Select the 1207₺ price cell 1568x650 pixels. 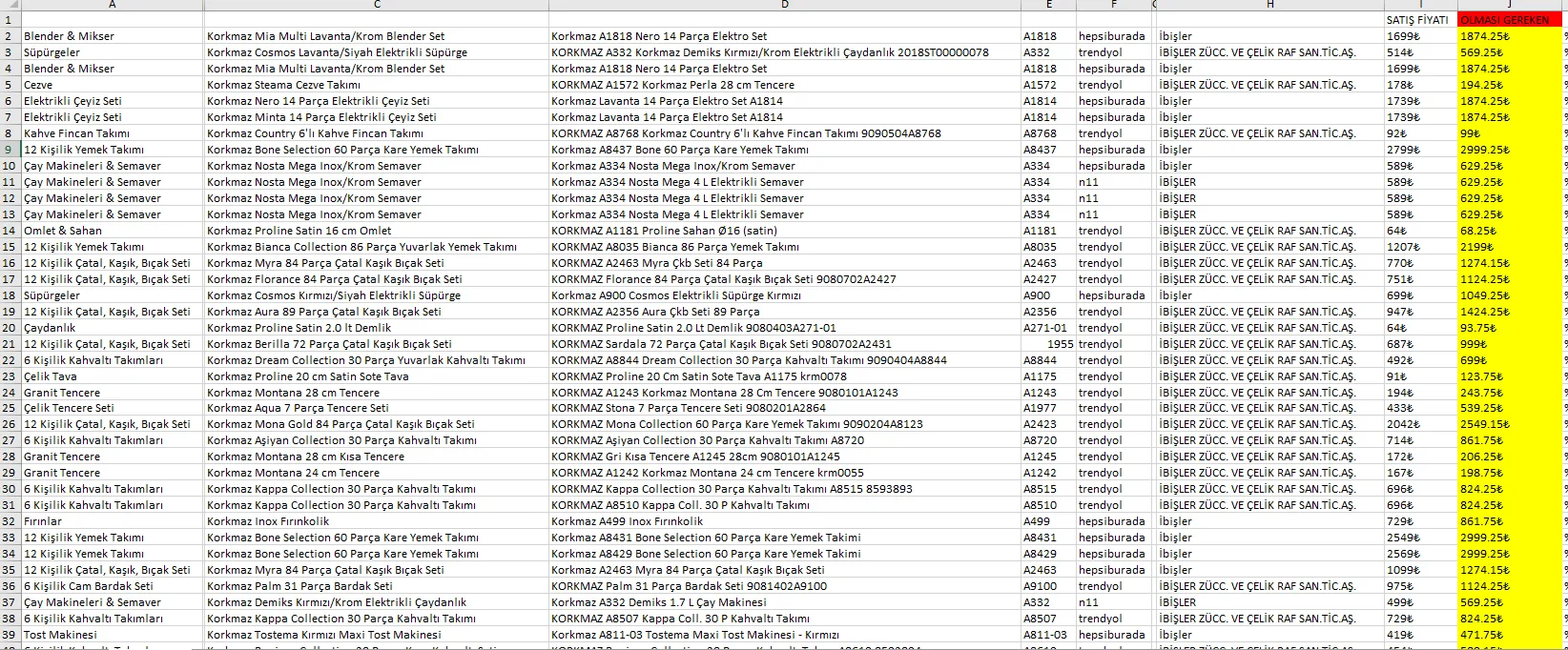[1421, 247]
